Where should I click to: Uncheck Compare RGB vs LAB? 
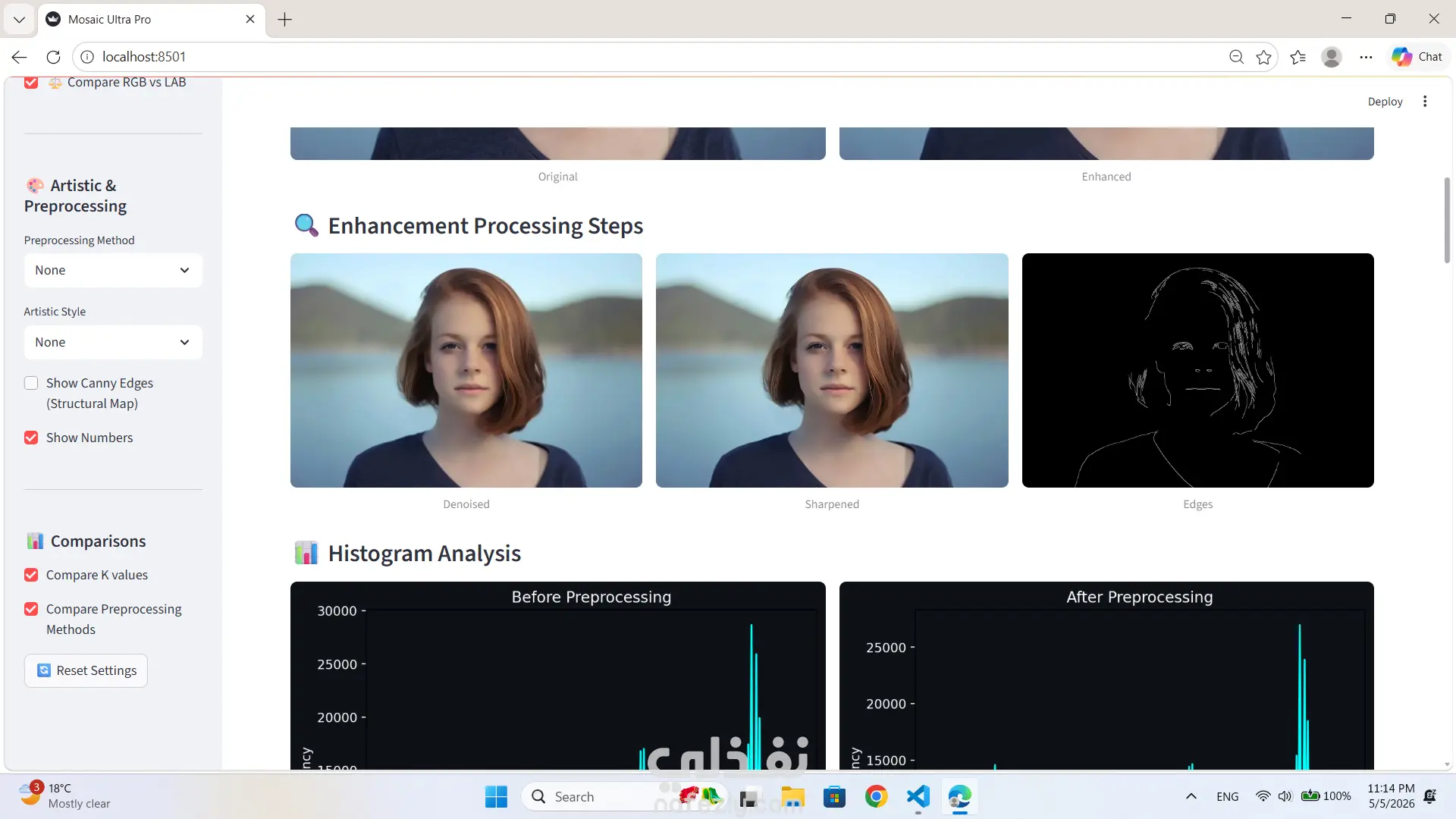click(31, 82)
